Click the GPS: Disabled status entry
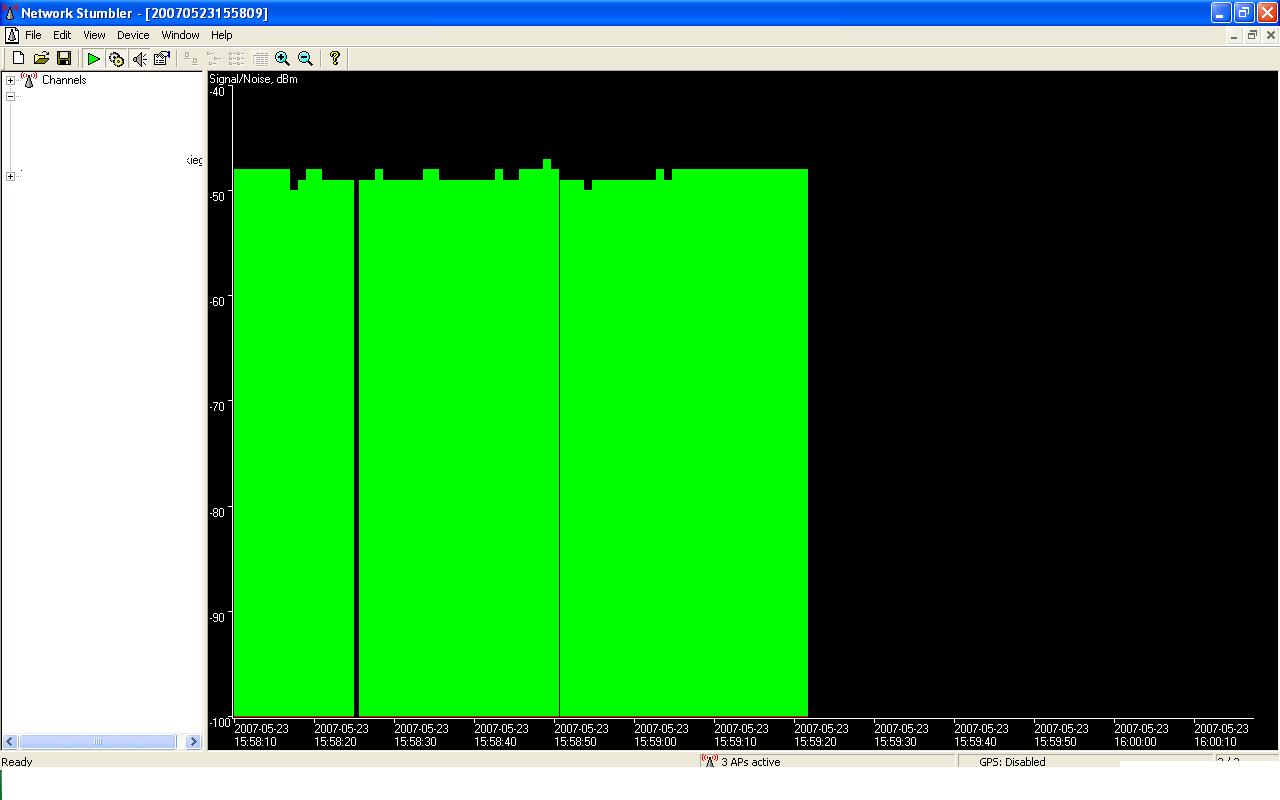Image resolution: width=1280 pixels, height=800 pixels. tap(1012, 762)
